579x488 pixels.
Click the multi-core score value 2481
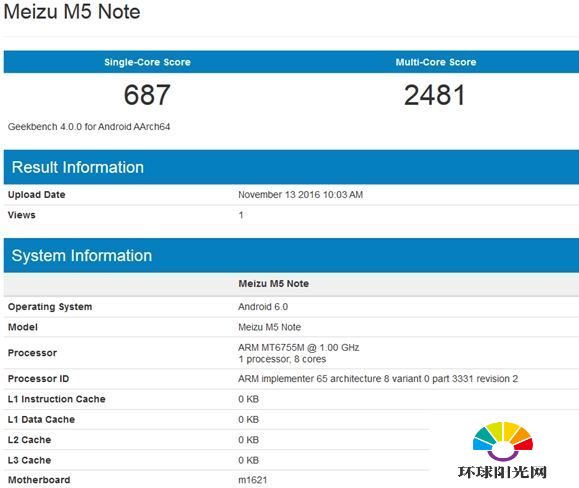434,95
